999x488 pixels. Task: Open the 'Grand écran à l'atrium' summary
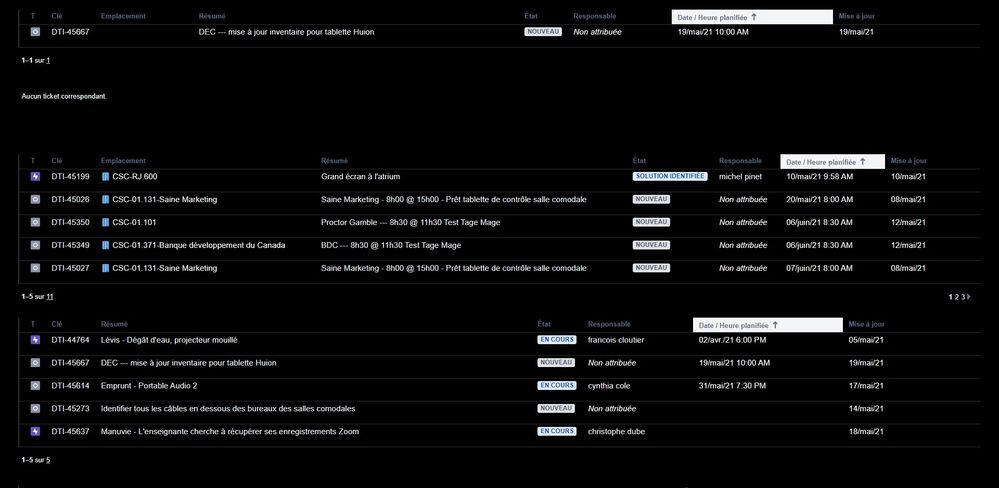pyautogui.click(x=361, y=176)
